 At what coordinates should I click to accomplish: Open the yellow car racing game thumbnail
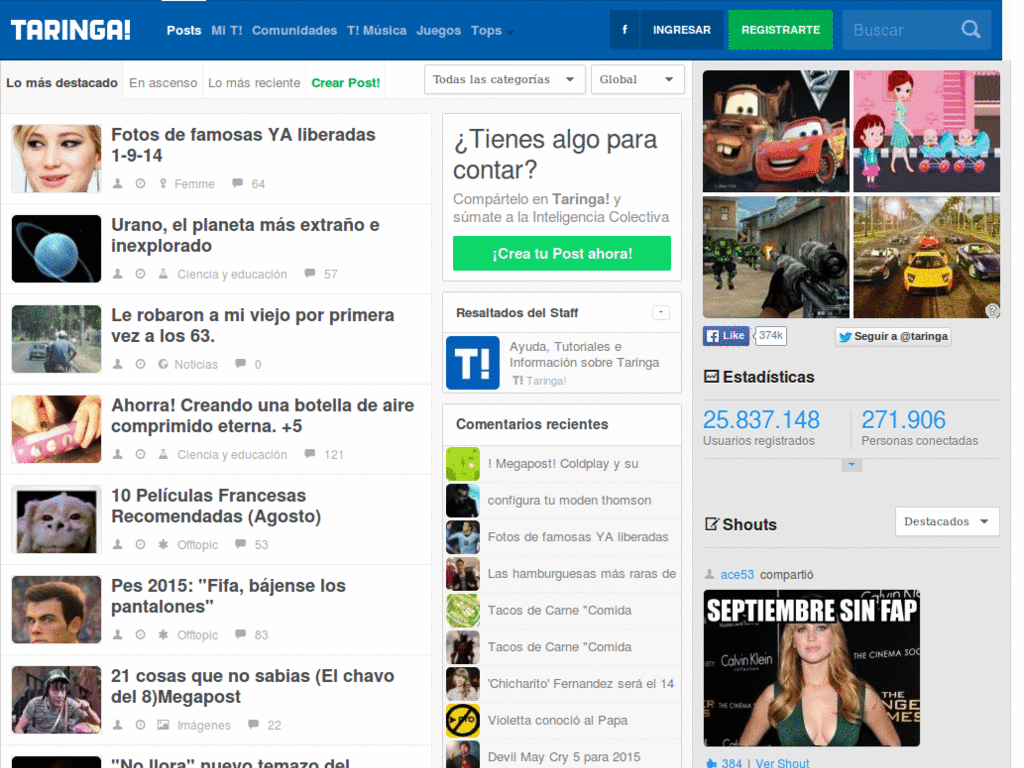click(x=927, y=257)
